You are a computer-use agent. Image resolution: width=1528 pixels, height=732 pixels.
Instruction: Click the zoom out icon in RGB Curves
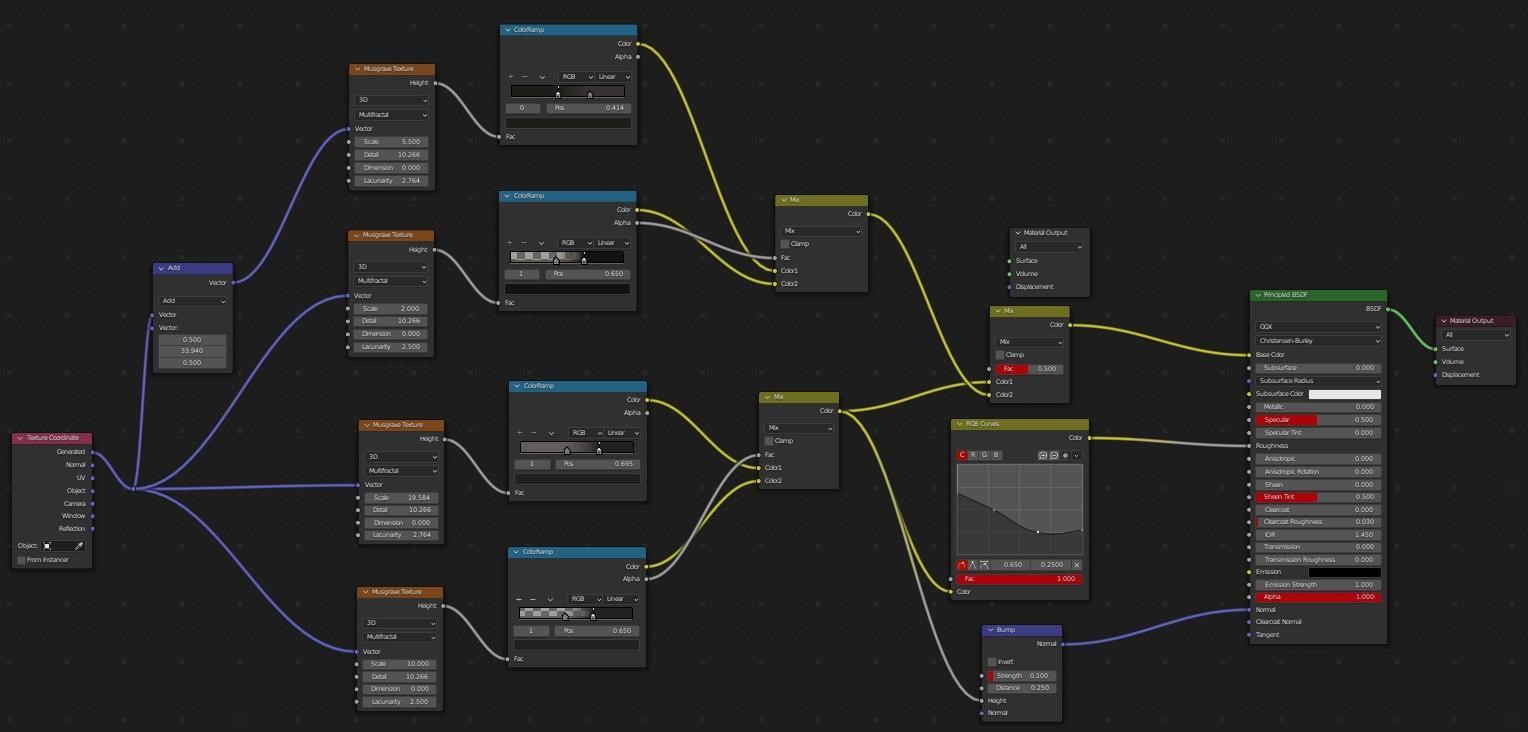tap(1054, 455)
